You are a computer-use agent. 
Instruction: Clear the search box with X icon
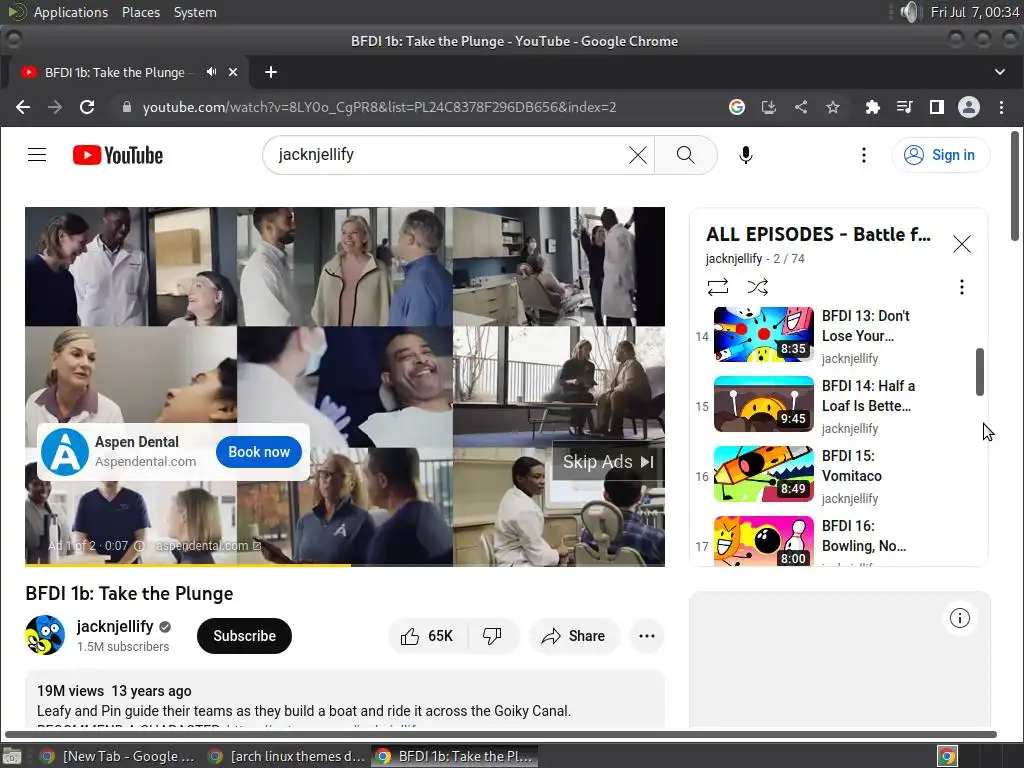[637, 155]
